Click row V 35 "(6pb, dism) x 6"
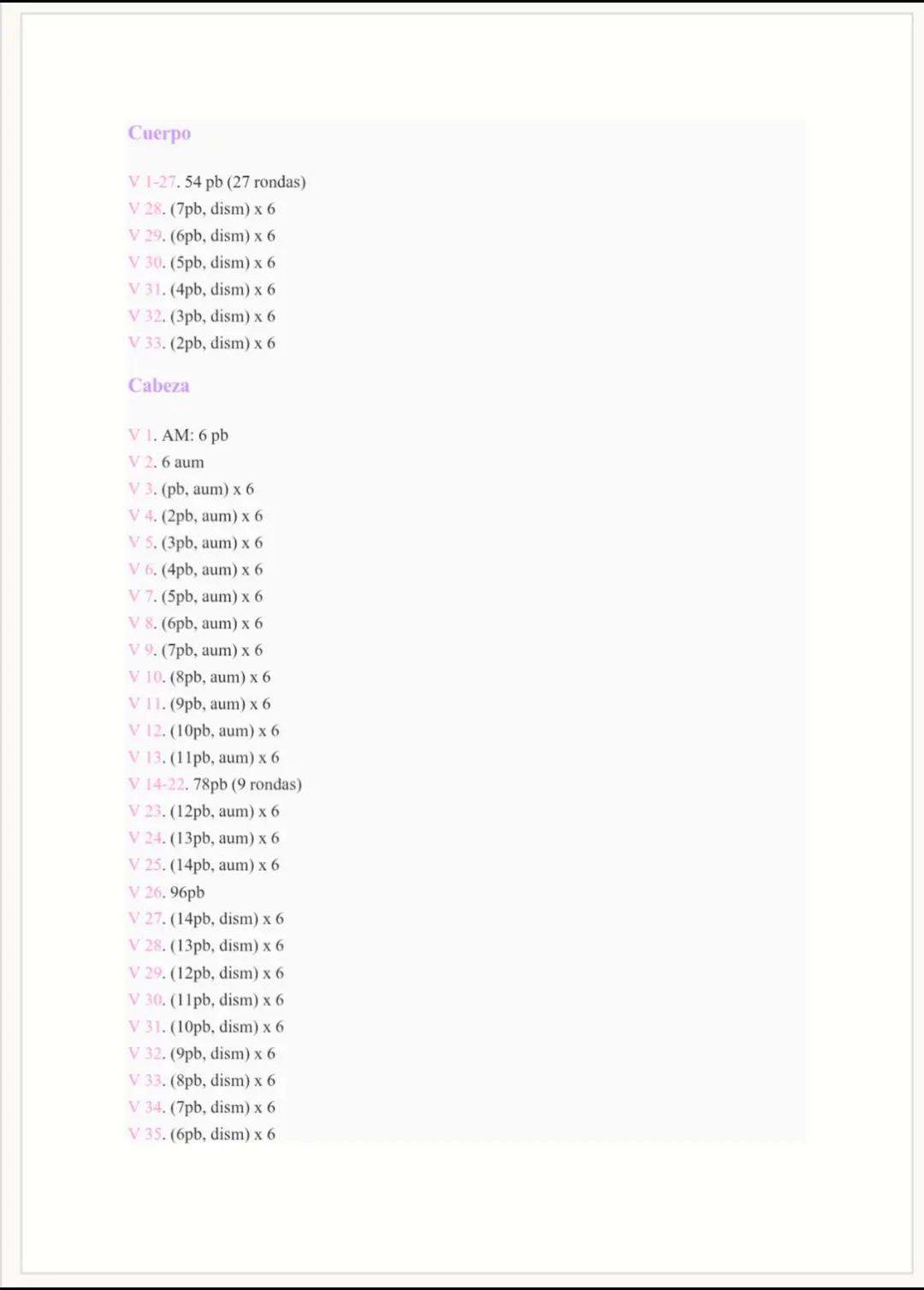This screenshot has width=924, height=1290. tap(222, 1134)
